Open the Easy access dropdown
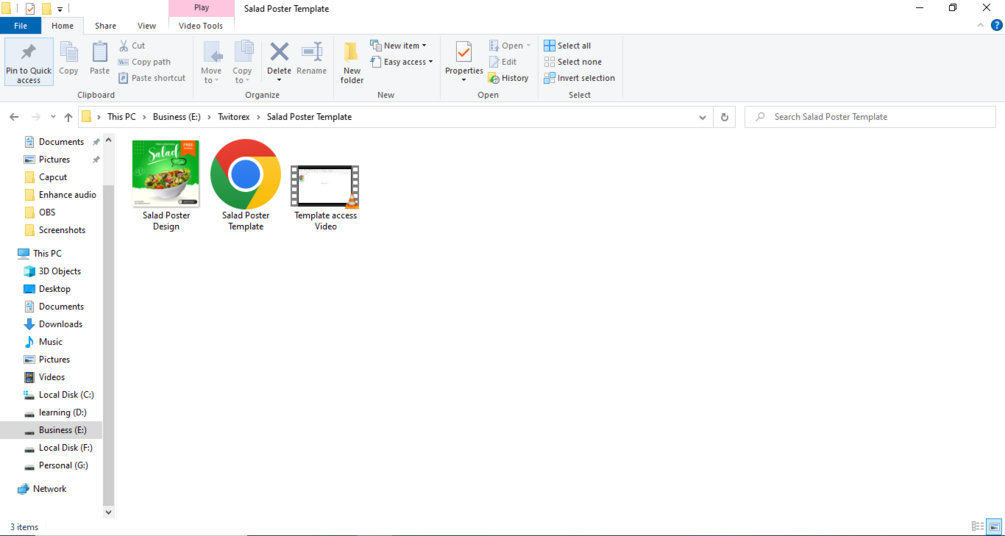The image size is (1005, 536). 401,62
